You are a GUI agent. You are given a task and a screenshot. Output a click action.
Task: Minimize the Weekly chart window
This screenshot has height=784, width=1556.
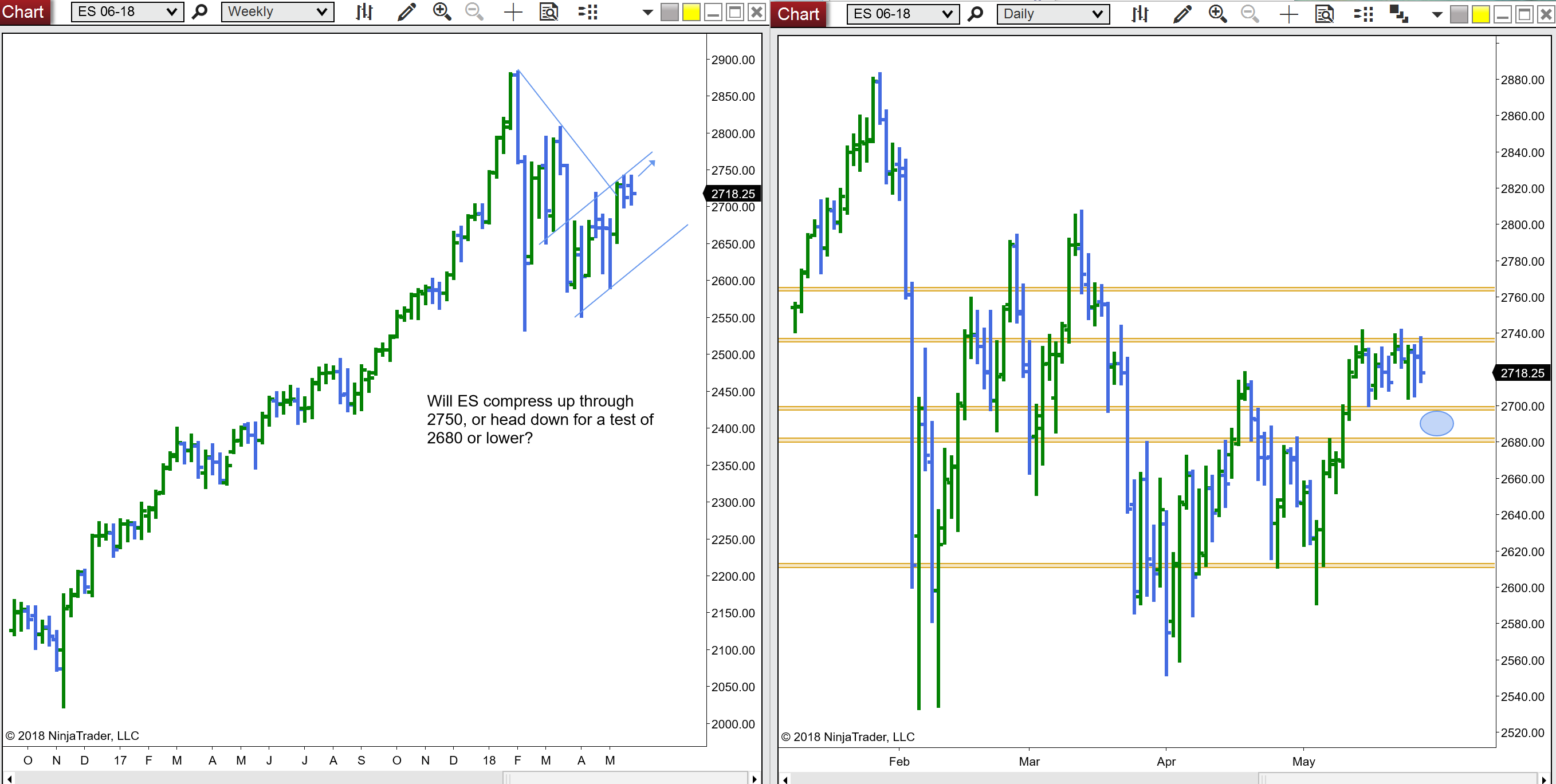(713, 12)
